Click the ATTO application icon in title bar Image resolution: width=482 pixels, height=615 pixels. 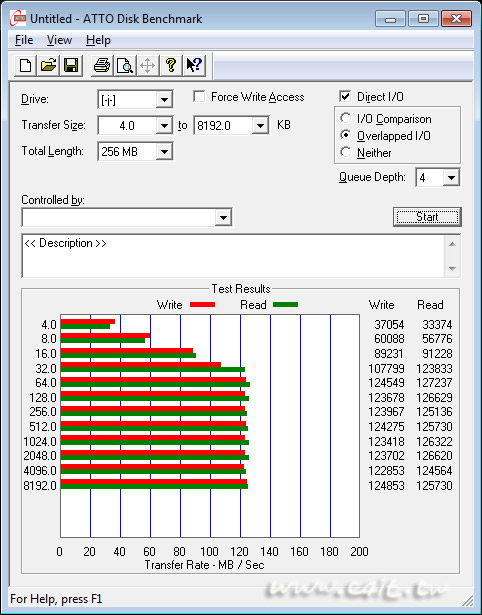18,18
